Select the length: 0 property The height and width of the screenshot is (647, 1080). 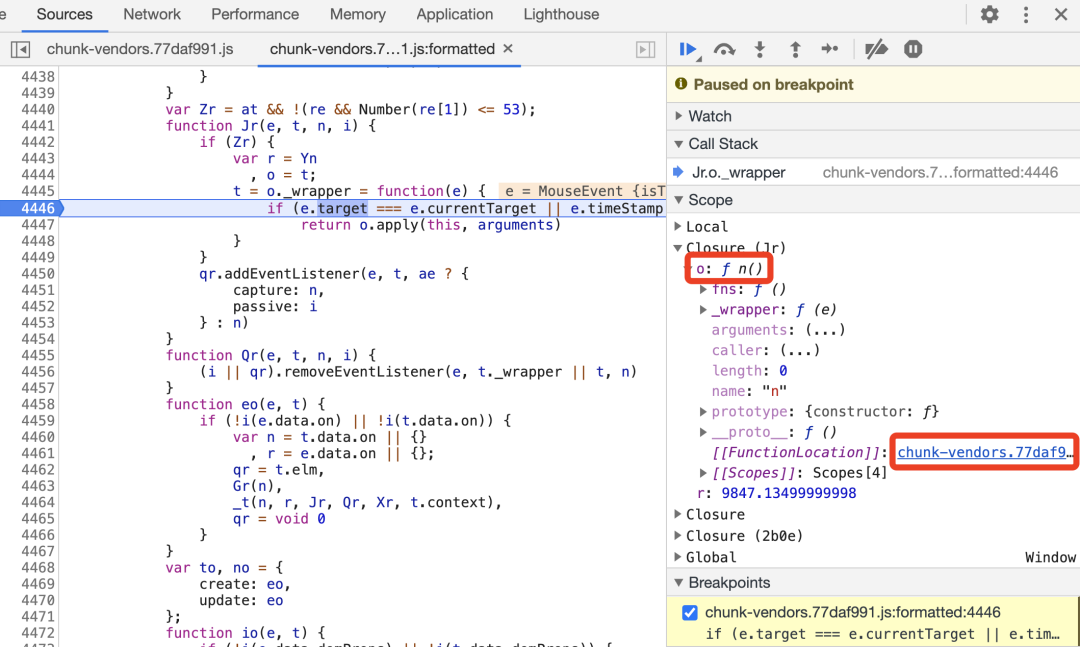point(749,371)
